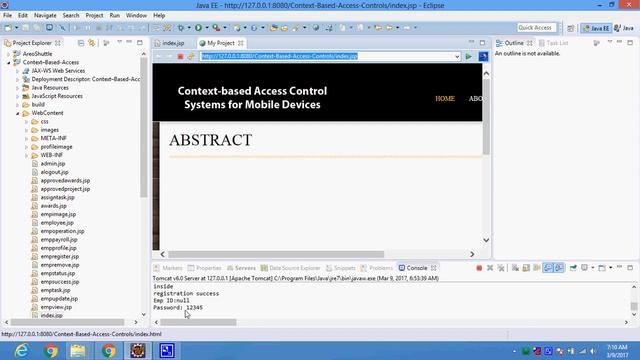The width and height of the screenshot is (640, 360).
Task: Open File Explorer from taskbar
Action: coord(78,351)
